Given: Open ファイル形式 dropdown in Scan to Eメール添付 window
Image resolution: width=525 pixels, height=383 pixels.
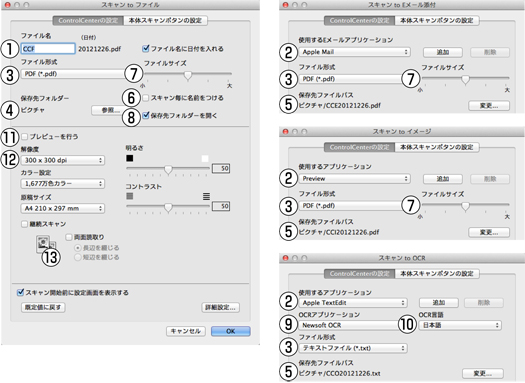Looking at the screenshot, I should click(x=350, y=79).
